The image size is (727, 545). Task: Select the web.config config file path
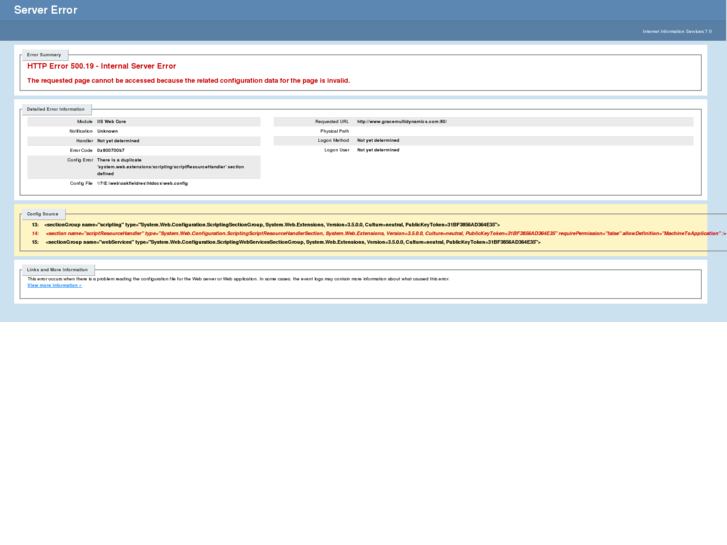(142, 184)
